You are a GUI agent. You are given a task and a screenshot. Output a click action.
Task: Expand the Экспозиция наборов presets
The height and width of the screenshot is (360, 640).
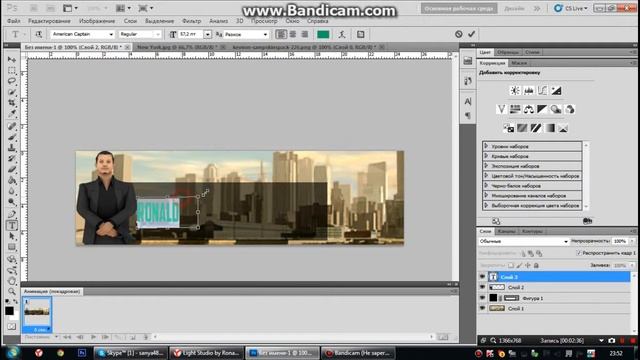point(486,166)
